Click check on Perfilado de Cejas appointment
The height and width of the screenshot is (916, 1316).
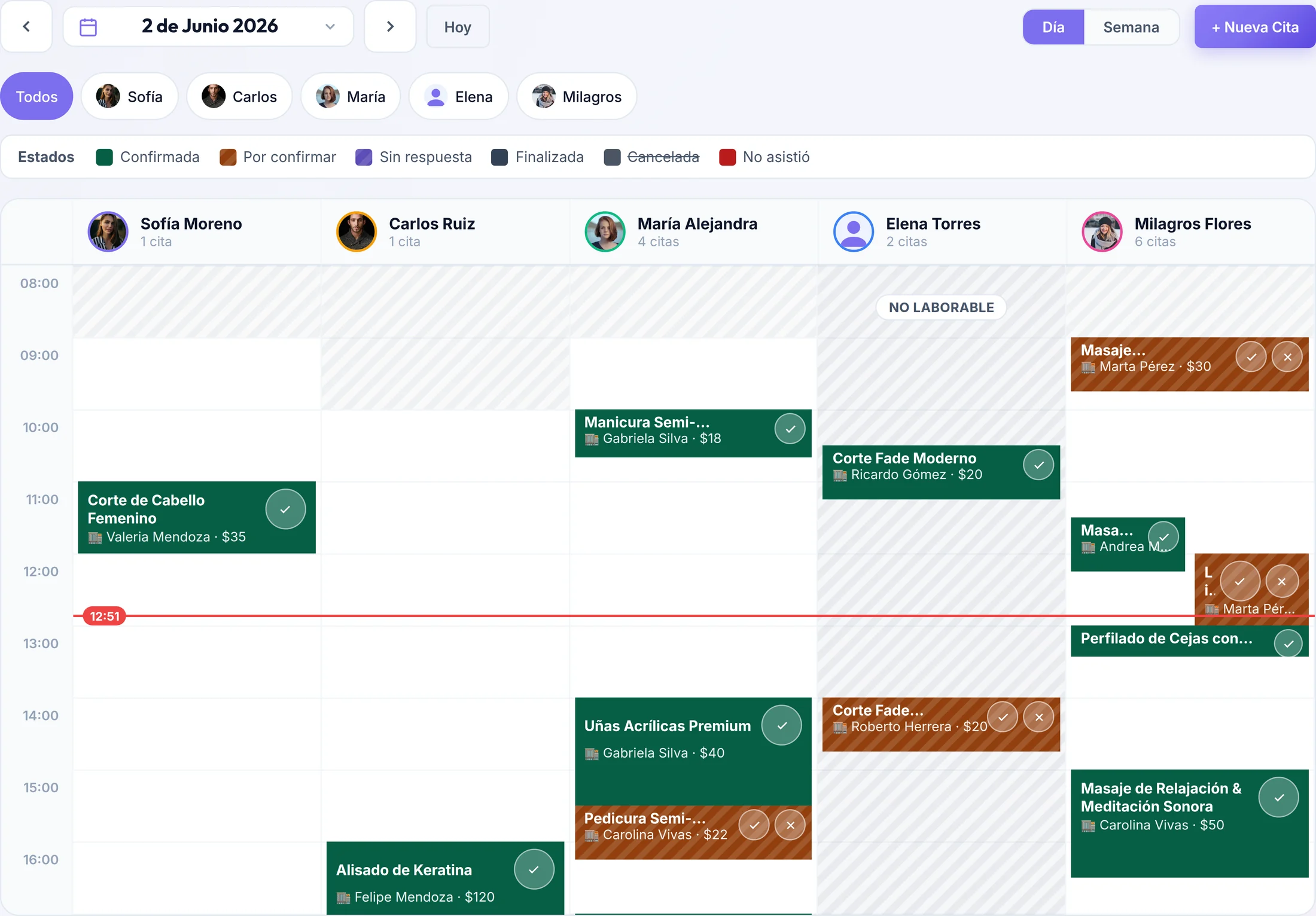tap(1288, 644)
